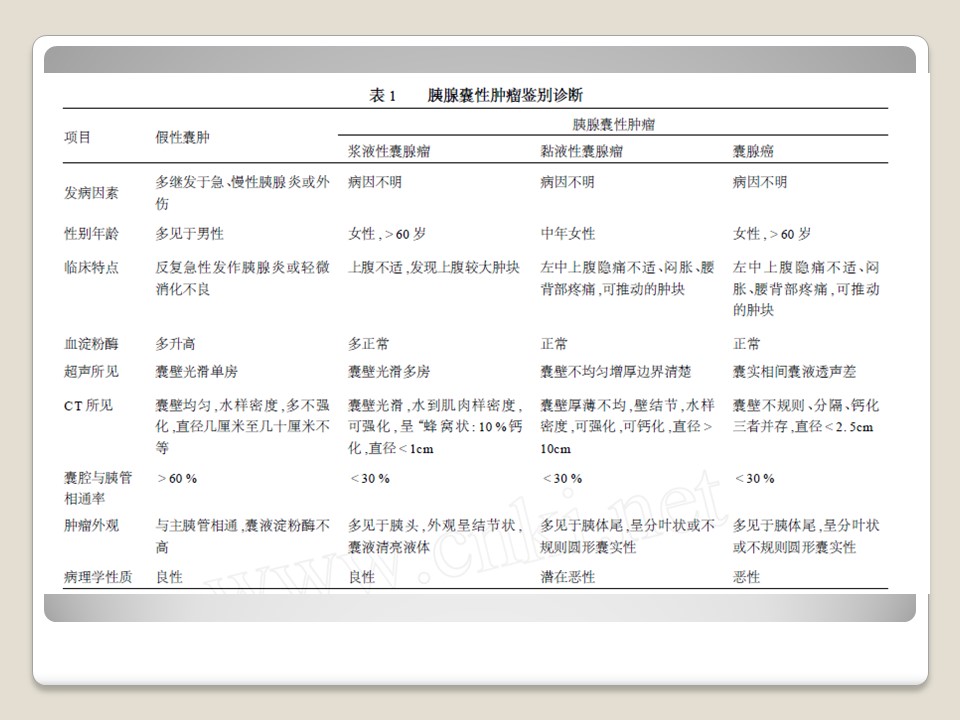Screen dimensions: 960x720
Task: Select '良性' under 浆液性囊腺瘤
Action: point(361,577)
